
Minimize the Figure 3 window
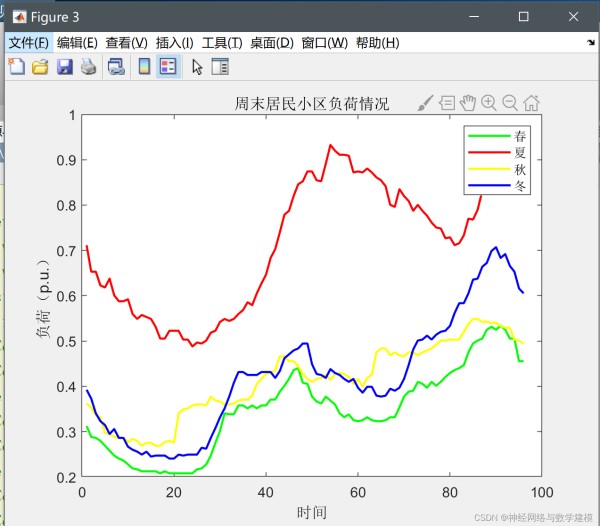coord(474,16)
